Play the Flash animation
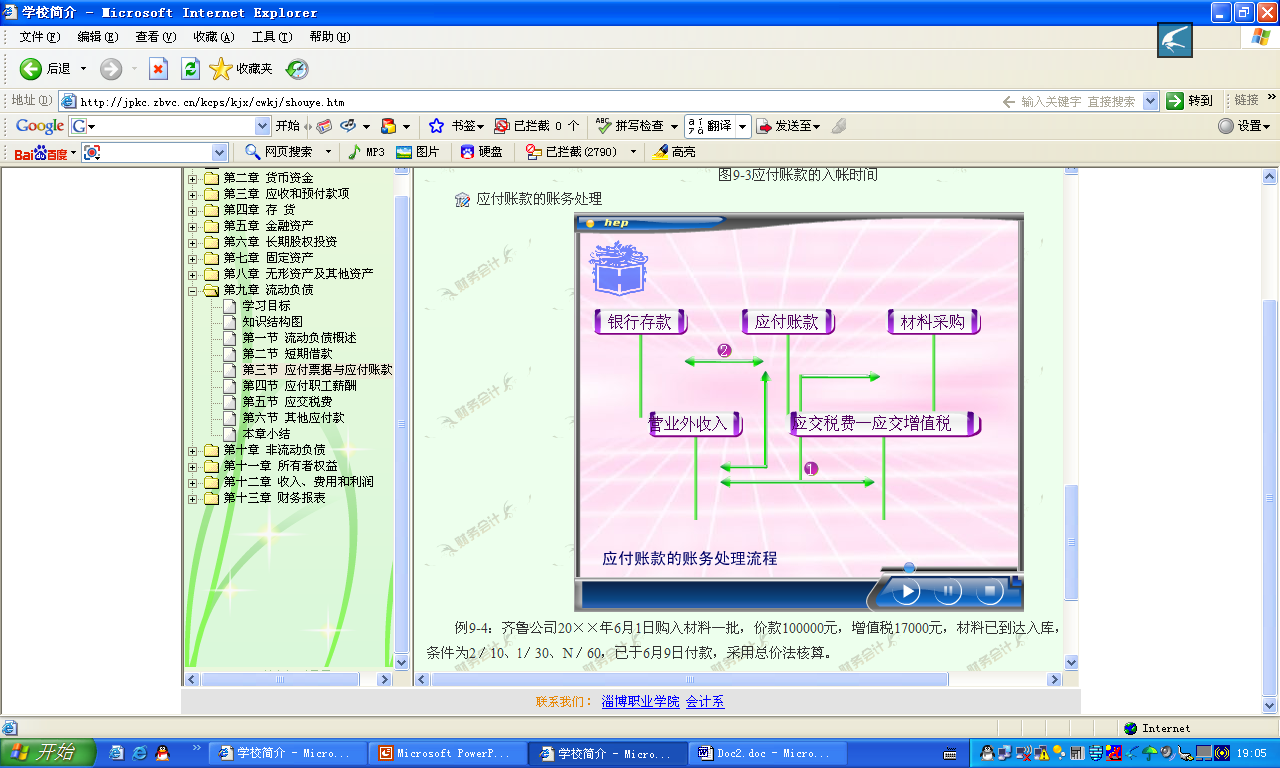The width and height of the screenshot is (1280, 768). (x=906, y=591)
